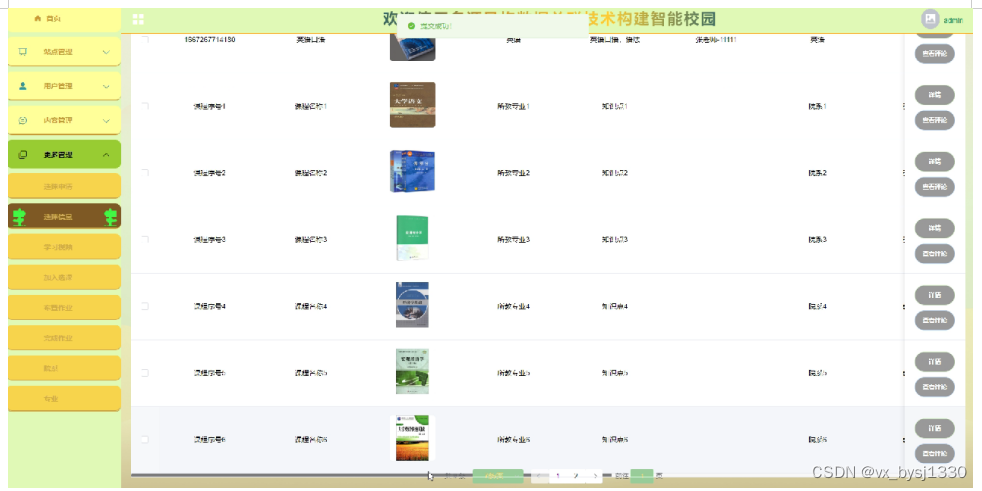
Task: Open the 完成作业 submenu item
Action: point(65,338)
